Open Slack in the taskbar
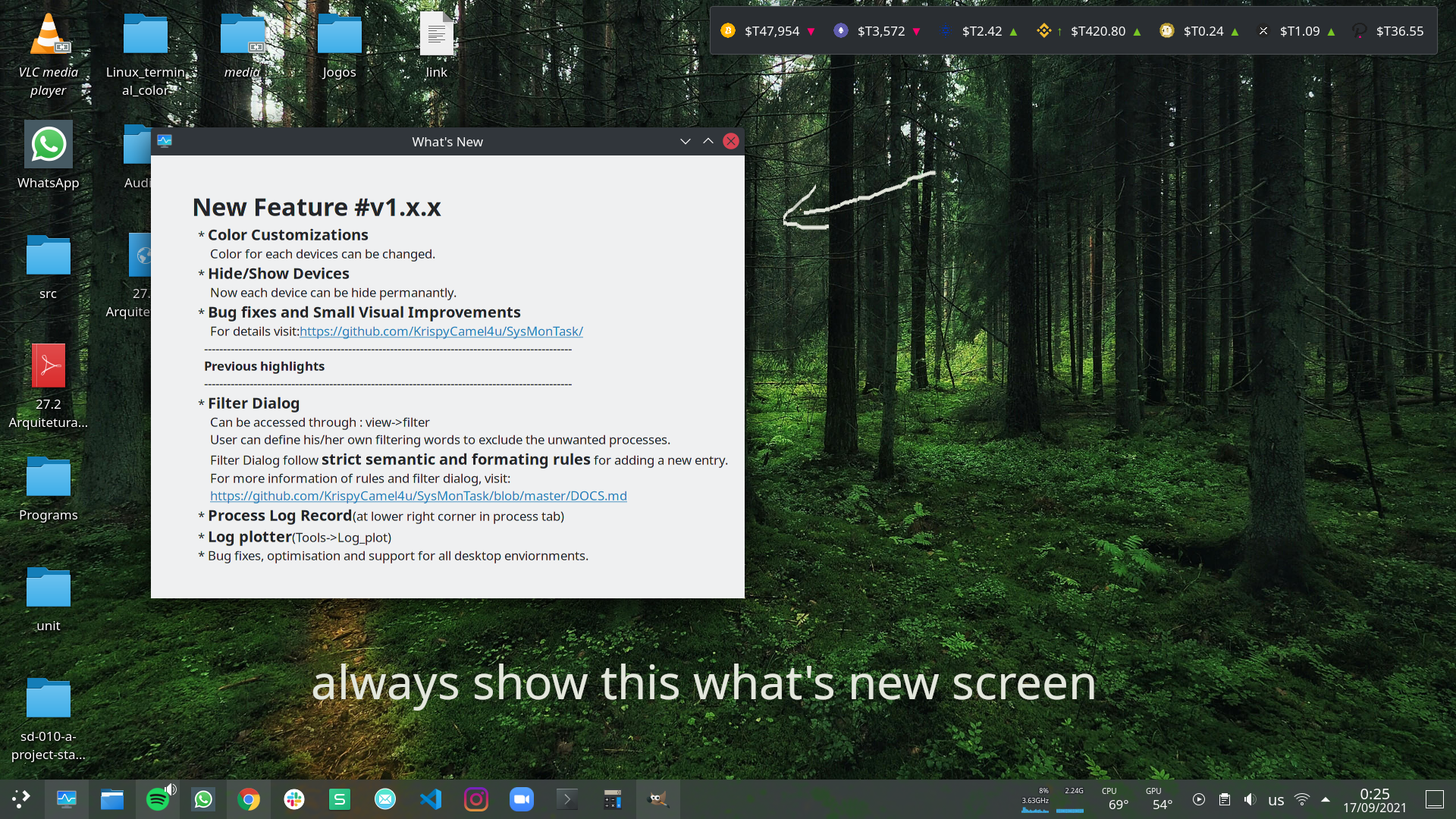1456x819 pixels. coord(294,799)
